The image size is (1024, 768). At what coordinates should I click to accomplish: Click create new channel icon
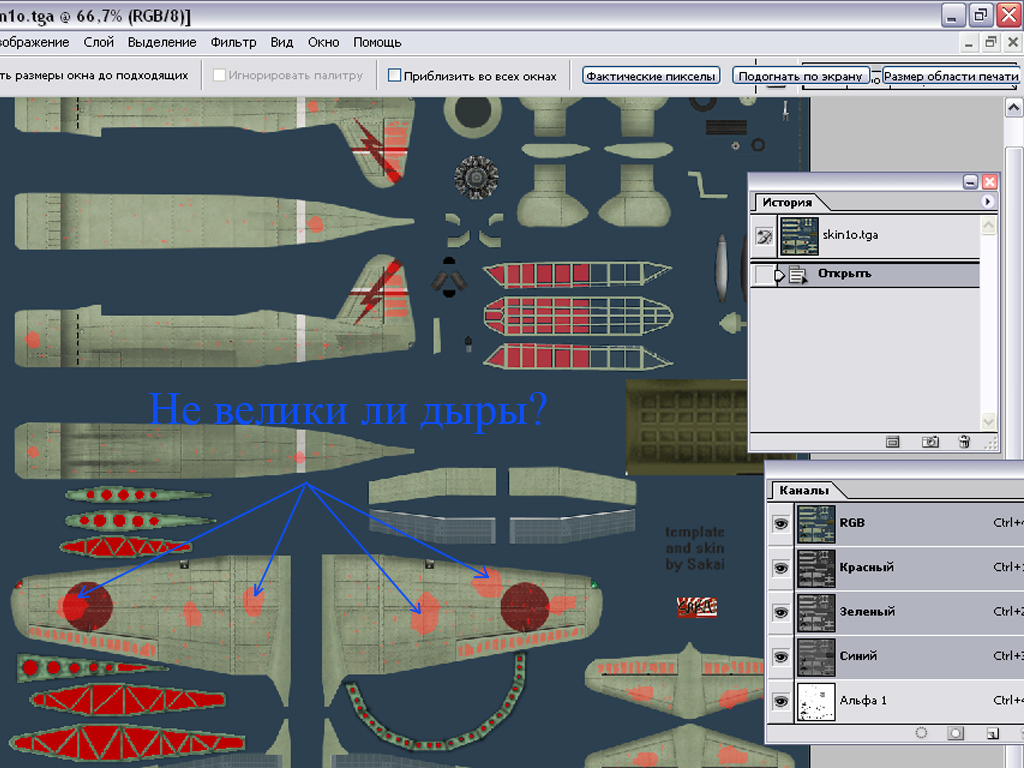[x=992, y=733]
